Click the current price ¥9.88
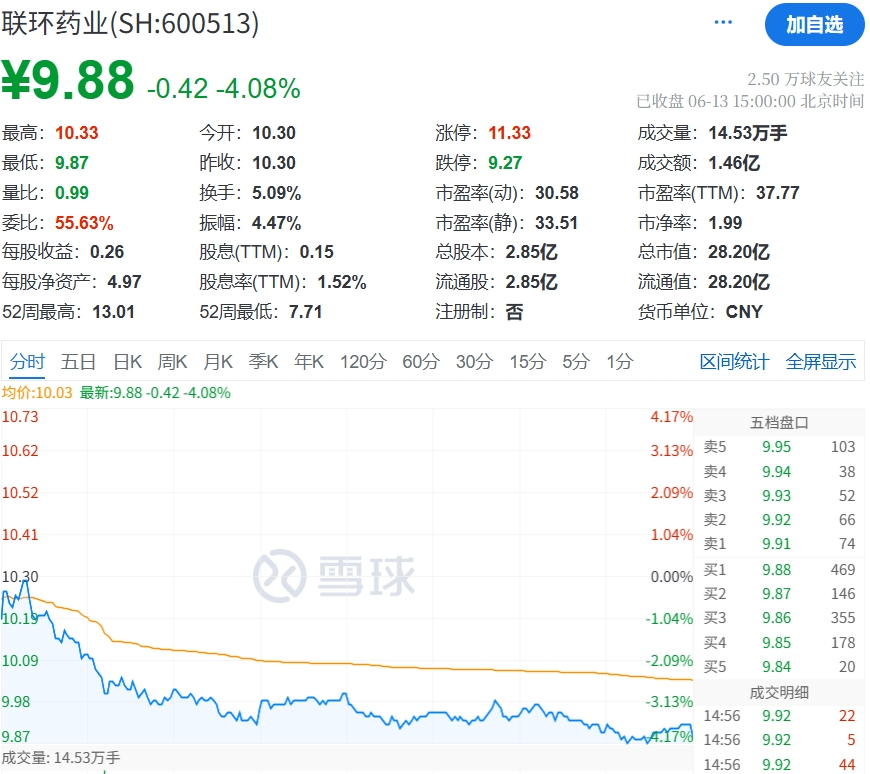The width and height of the screenshot is (870, 774). (x=68, y=80)
